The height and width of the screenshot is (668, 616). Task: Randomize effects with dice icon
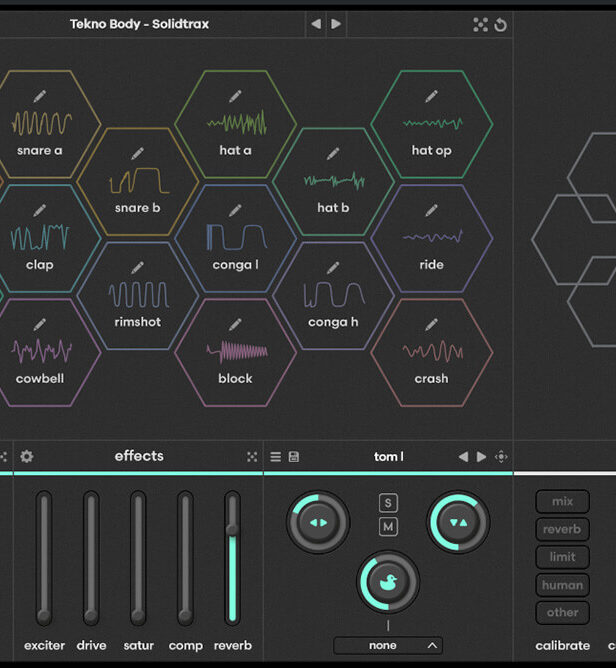(x=252, y=457)
